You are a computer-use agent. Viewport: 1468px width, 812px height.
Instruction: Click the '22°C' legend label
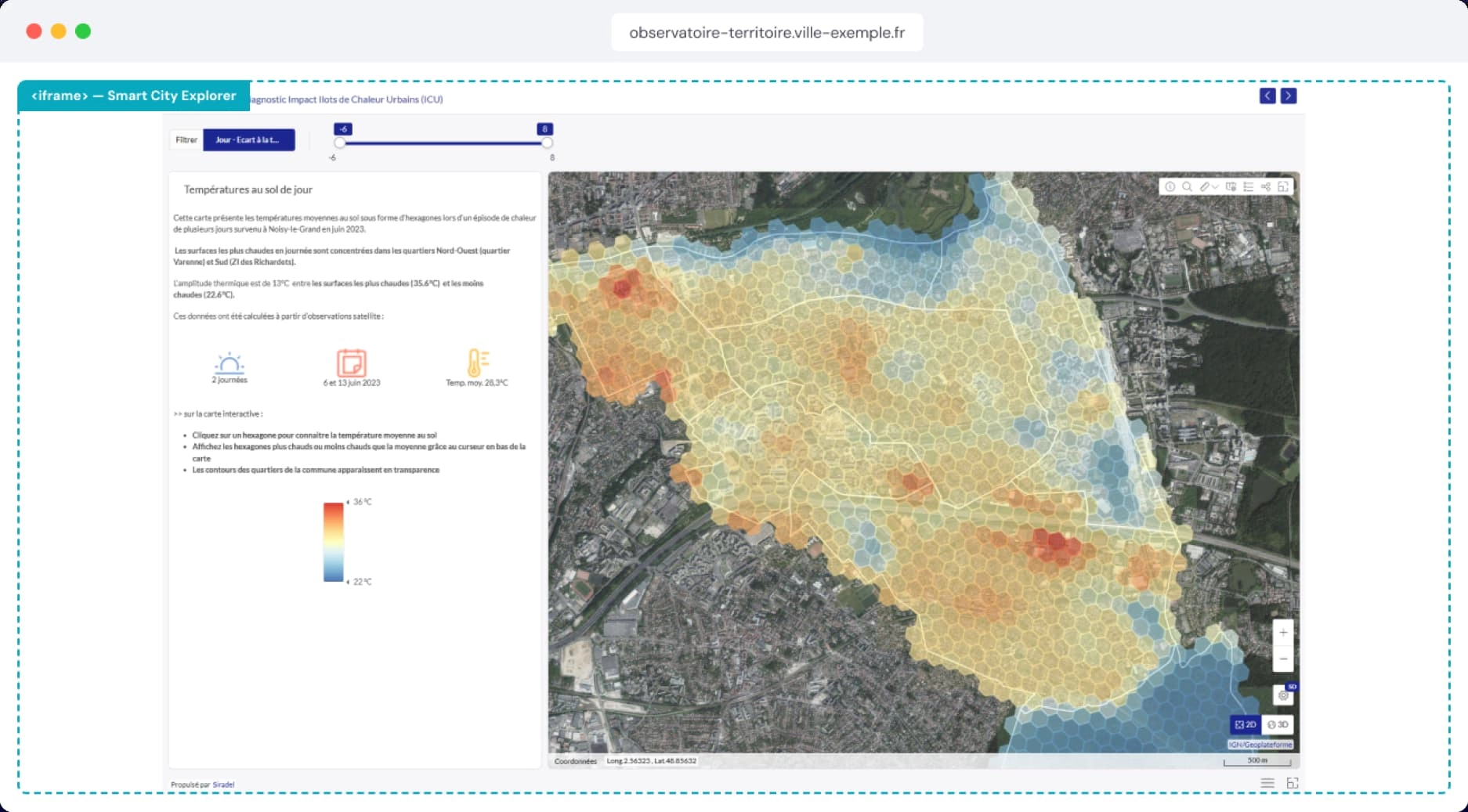[362, 582]
